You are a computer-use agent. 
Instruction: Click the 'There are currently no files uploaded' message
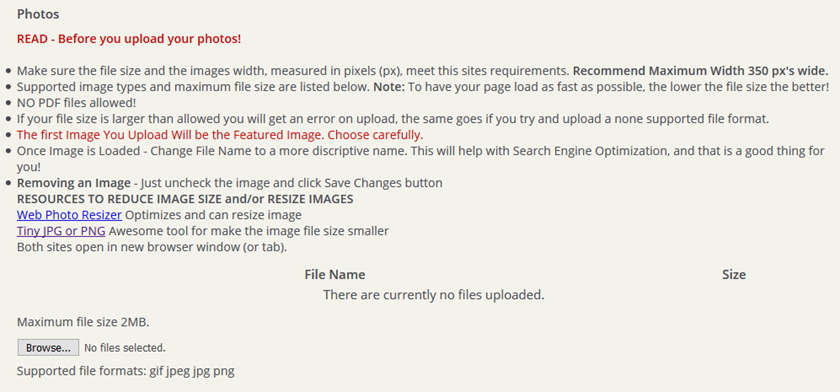434,295
